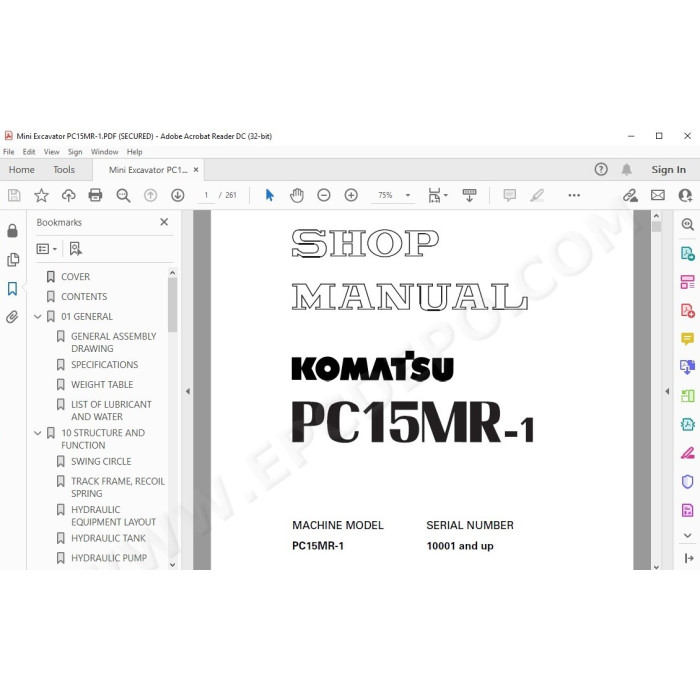Image resolution: width=700 pixels, height=700 pixels.
Task: Open the WEIGHT TABLE bookmark
Action: click(102, 384)
